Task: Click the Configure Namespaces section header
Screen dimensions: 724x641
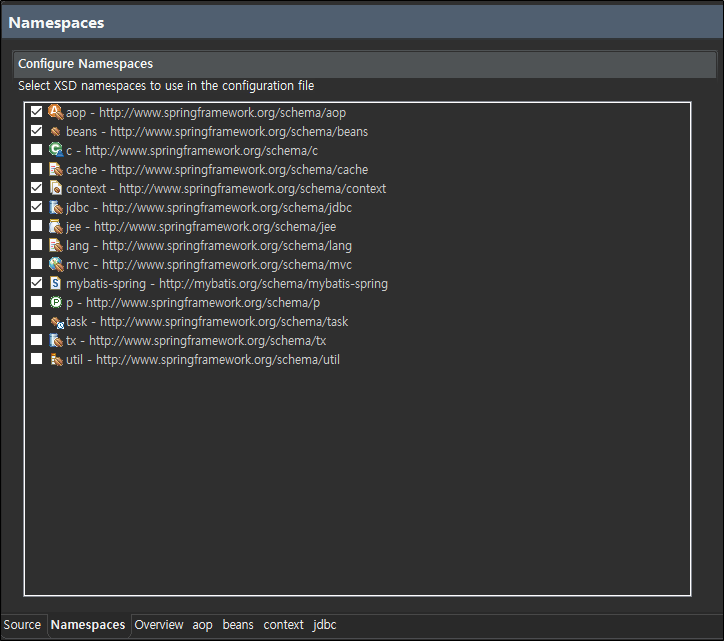Action: tap(365, 64)
